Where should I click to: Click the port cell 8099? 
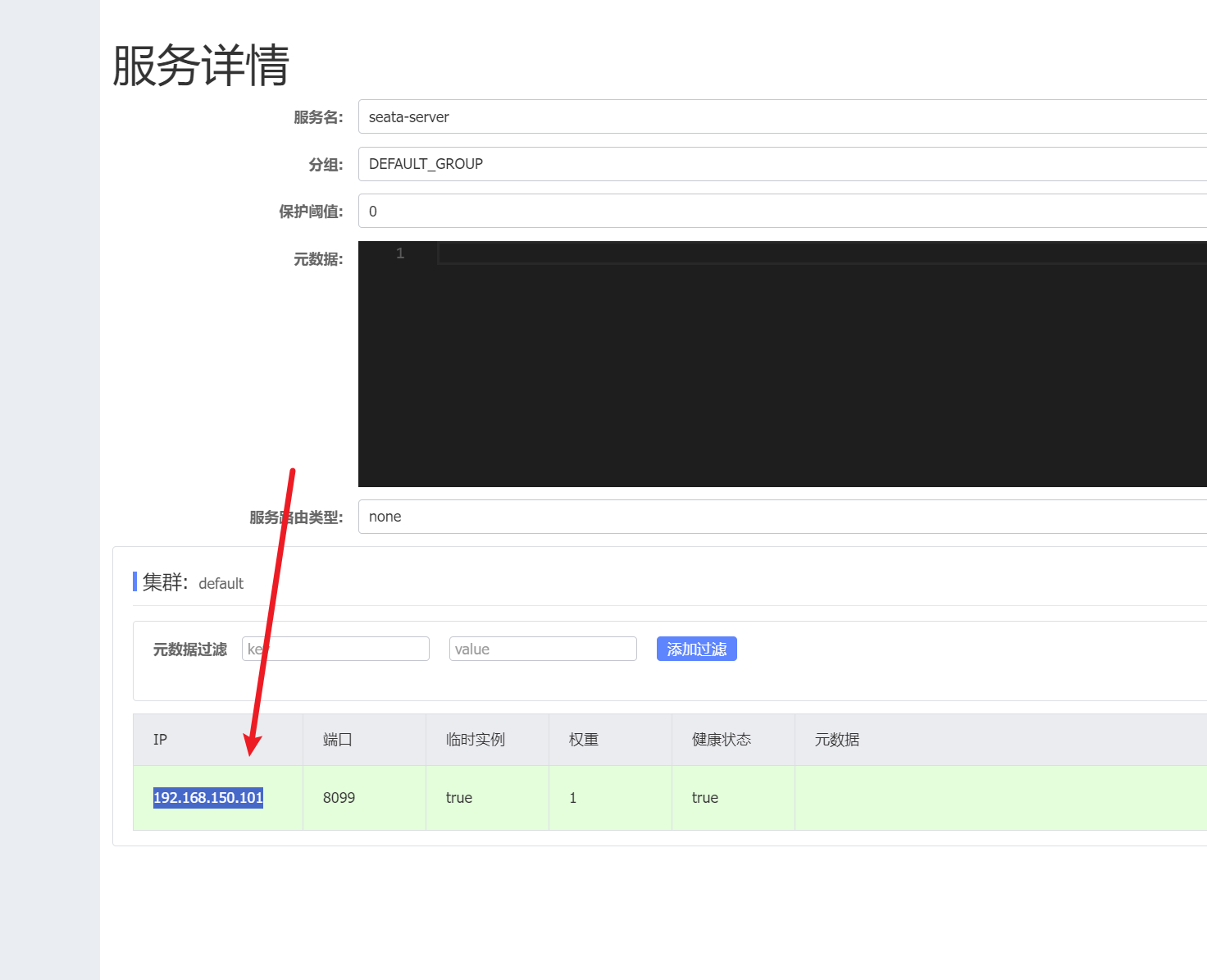[339, 798]
